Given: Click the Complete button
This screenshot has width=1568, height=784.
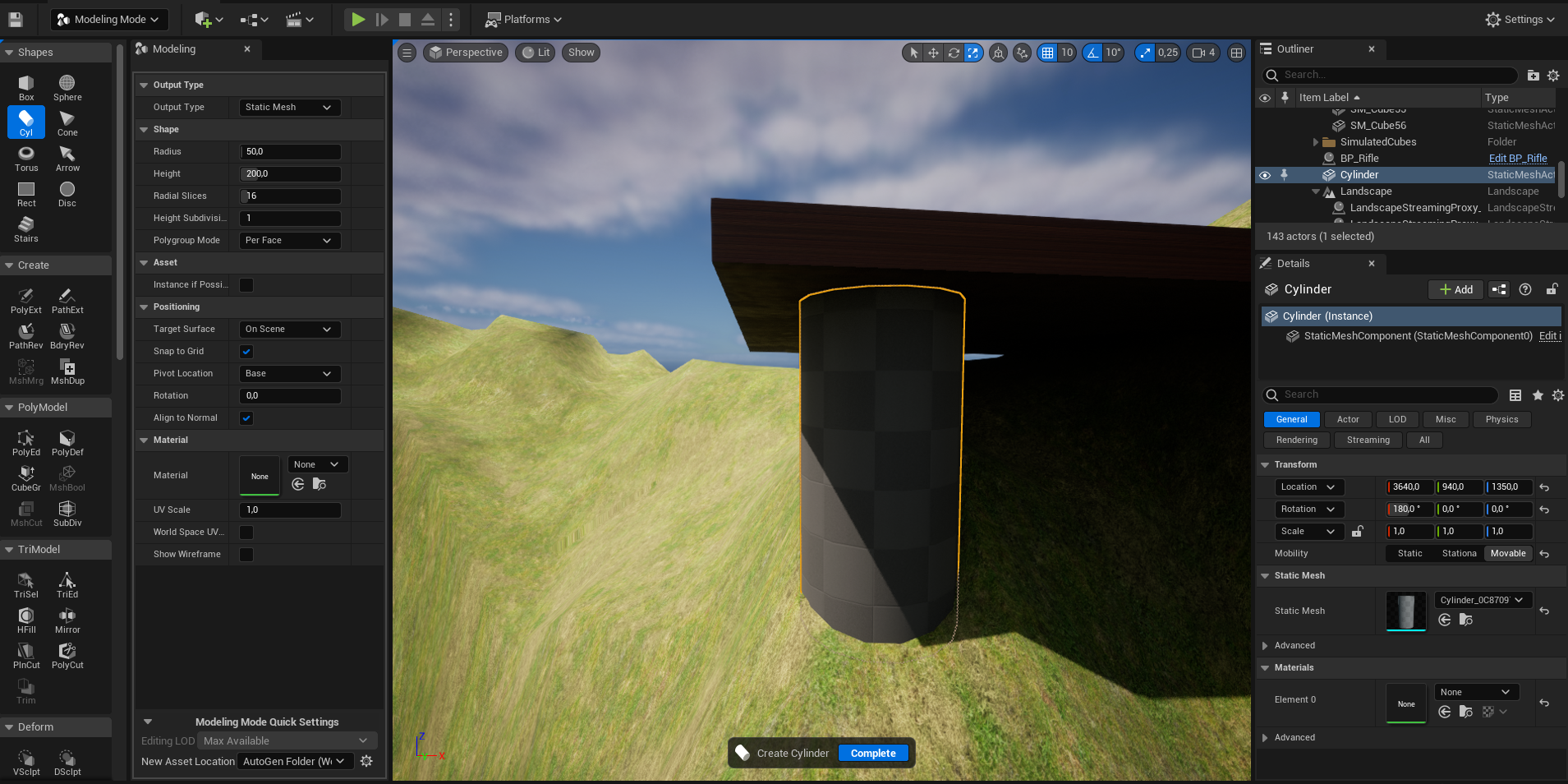Looking at the screenshot, I should pos(873,754).
